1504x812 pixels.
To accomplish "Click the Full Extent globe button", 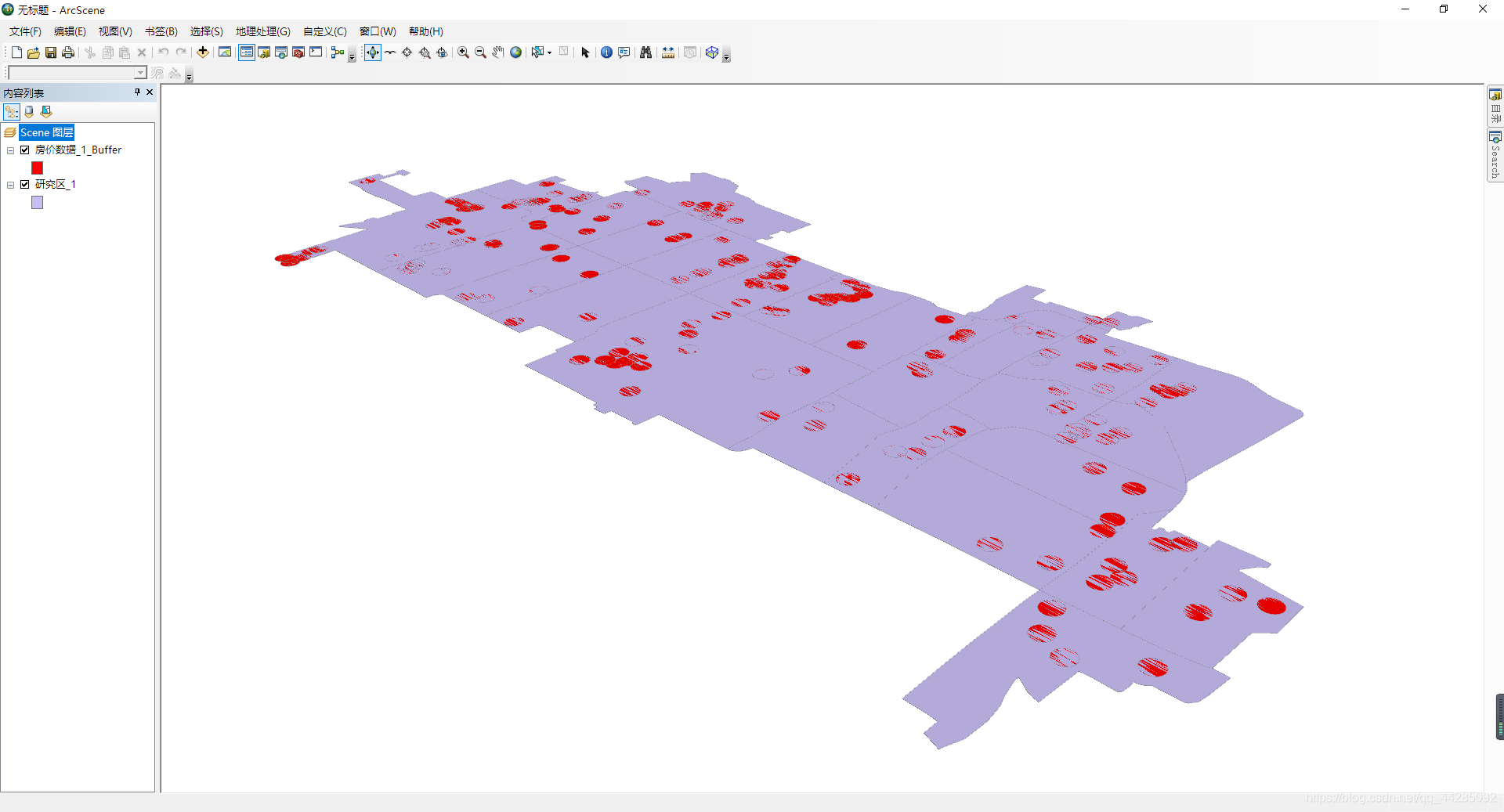I will [515, 52].
